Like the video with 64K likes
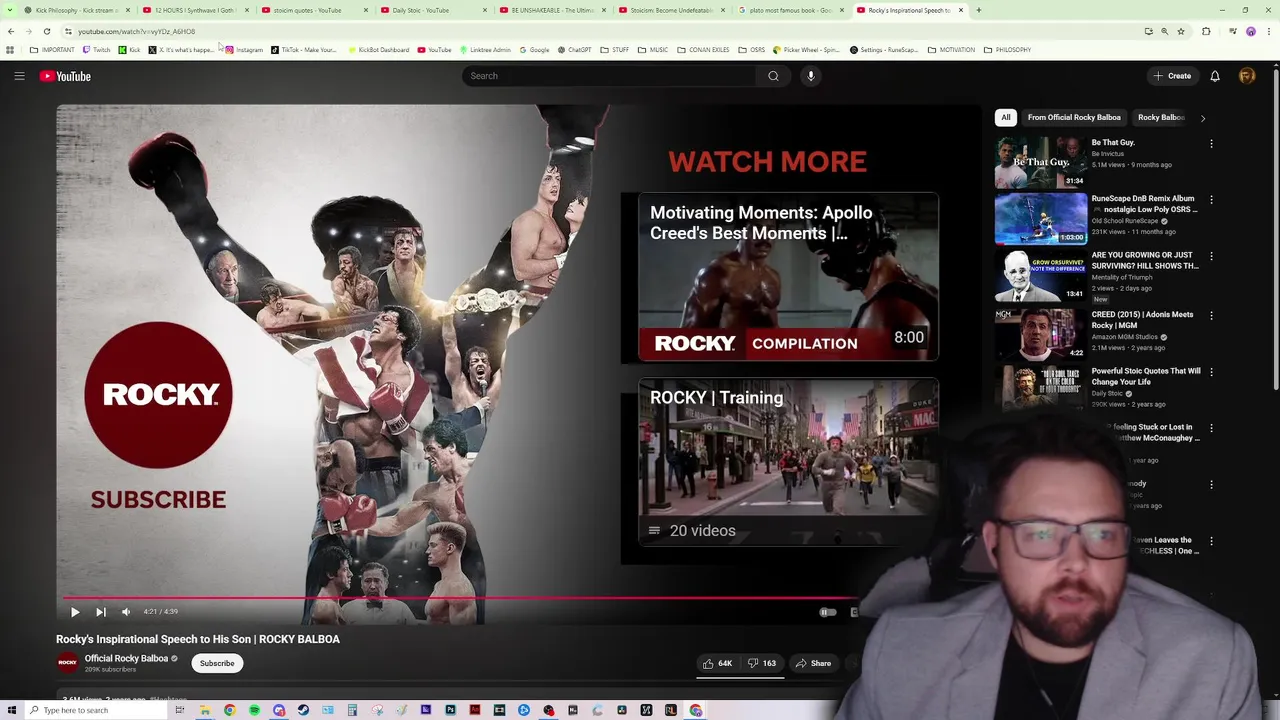 [717, 663]
